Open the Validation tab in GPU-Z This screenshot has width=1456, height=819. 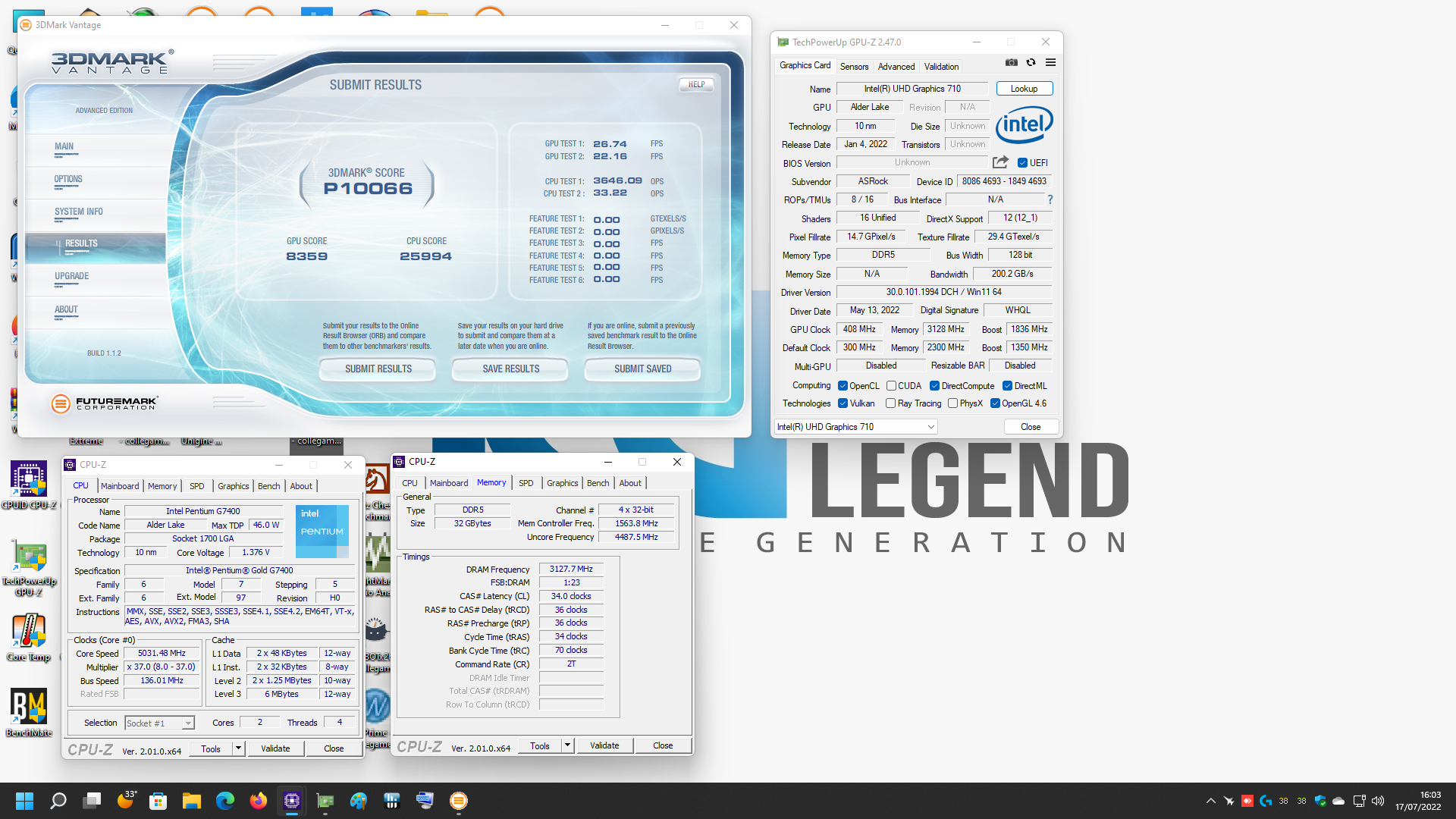tap(941, 67)
